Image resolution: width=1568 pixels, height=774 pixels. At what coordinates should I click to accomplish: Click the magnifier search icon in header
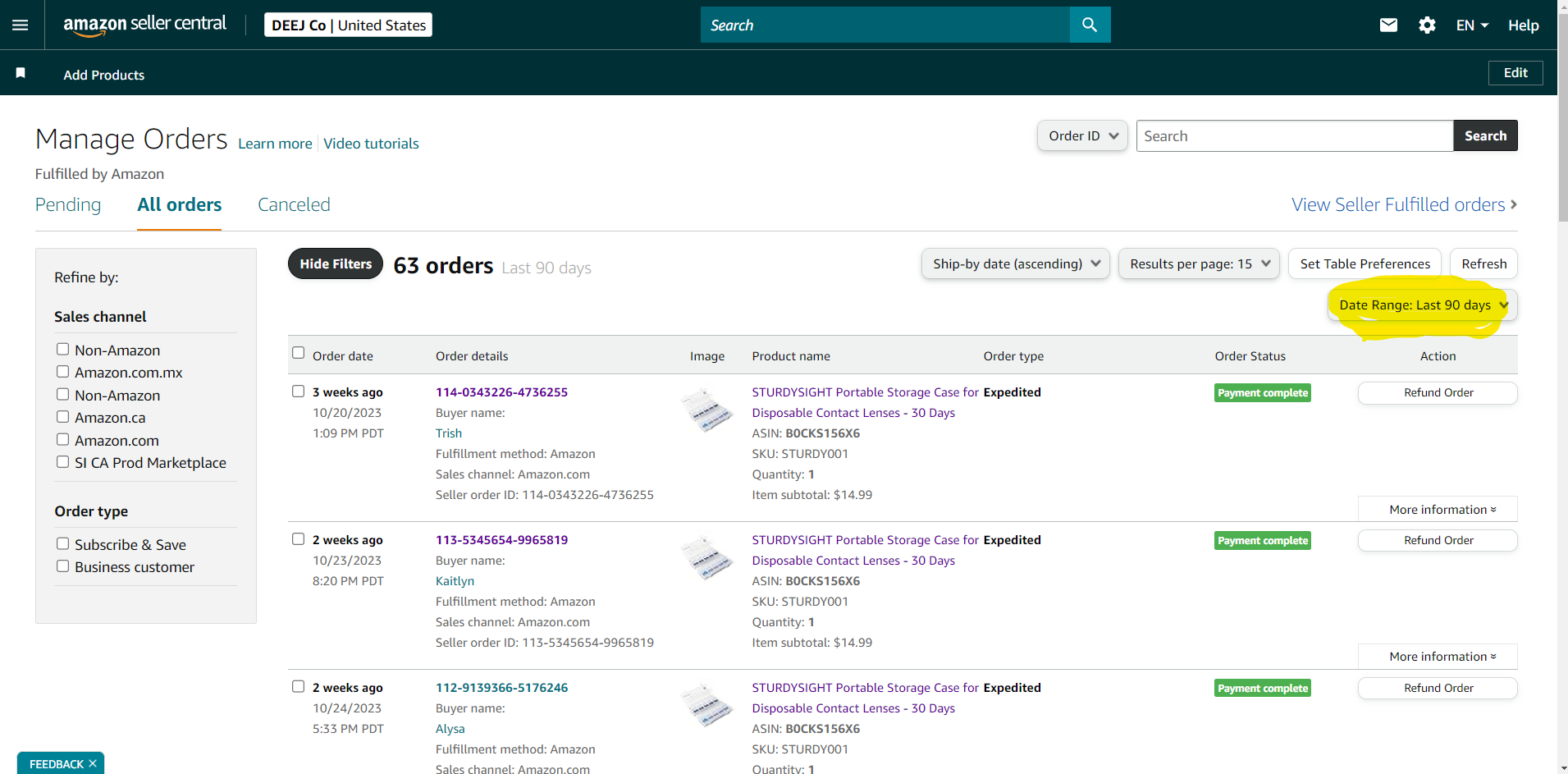click(1090, 25)
